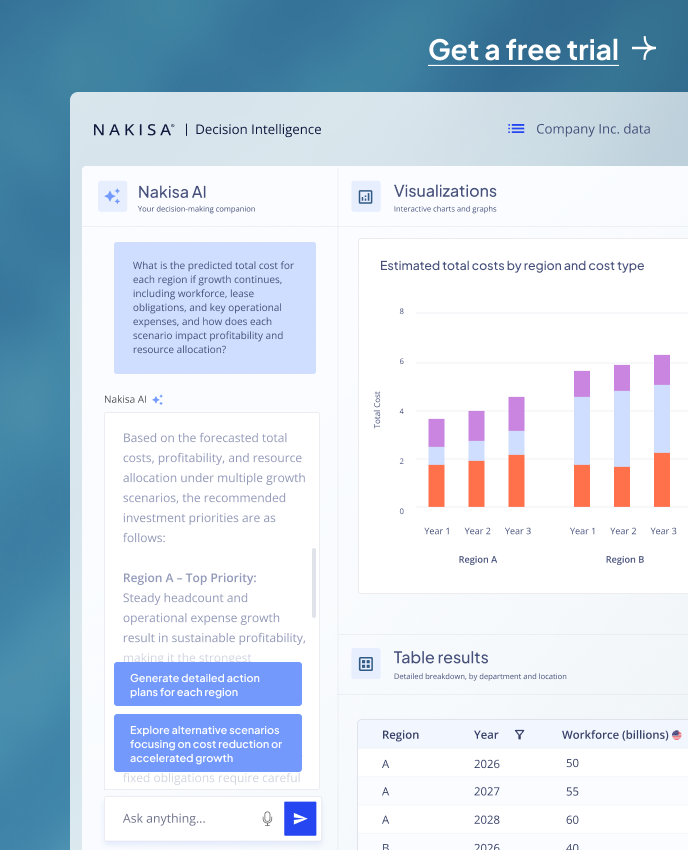Click the Region column header
Screen dimensions: 688x850
click(x=400, y=735)
